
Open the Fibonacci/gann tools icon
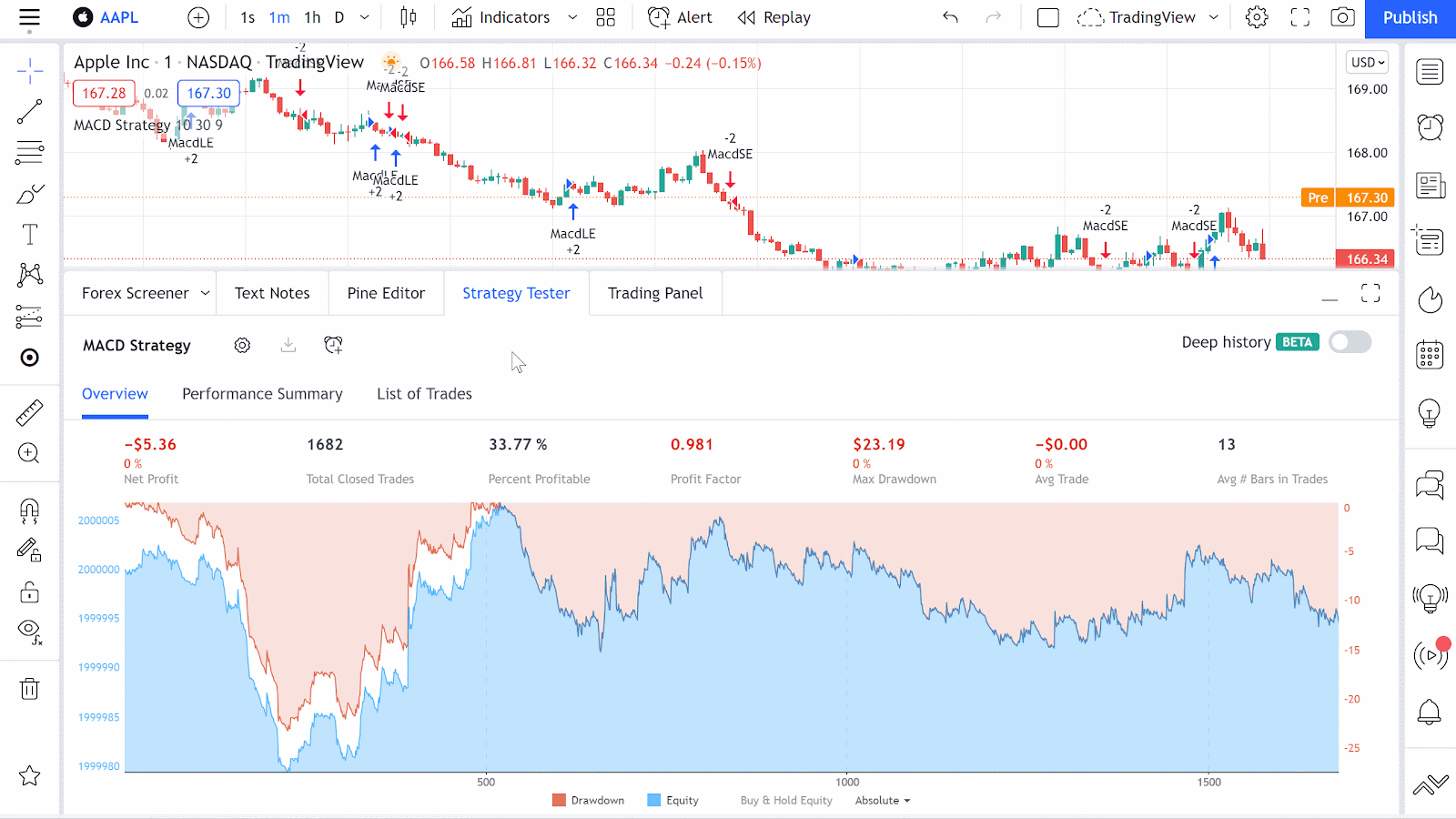tap(29, 152)
